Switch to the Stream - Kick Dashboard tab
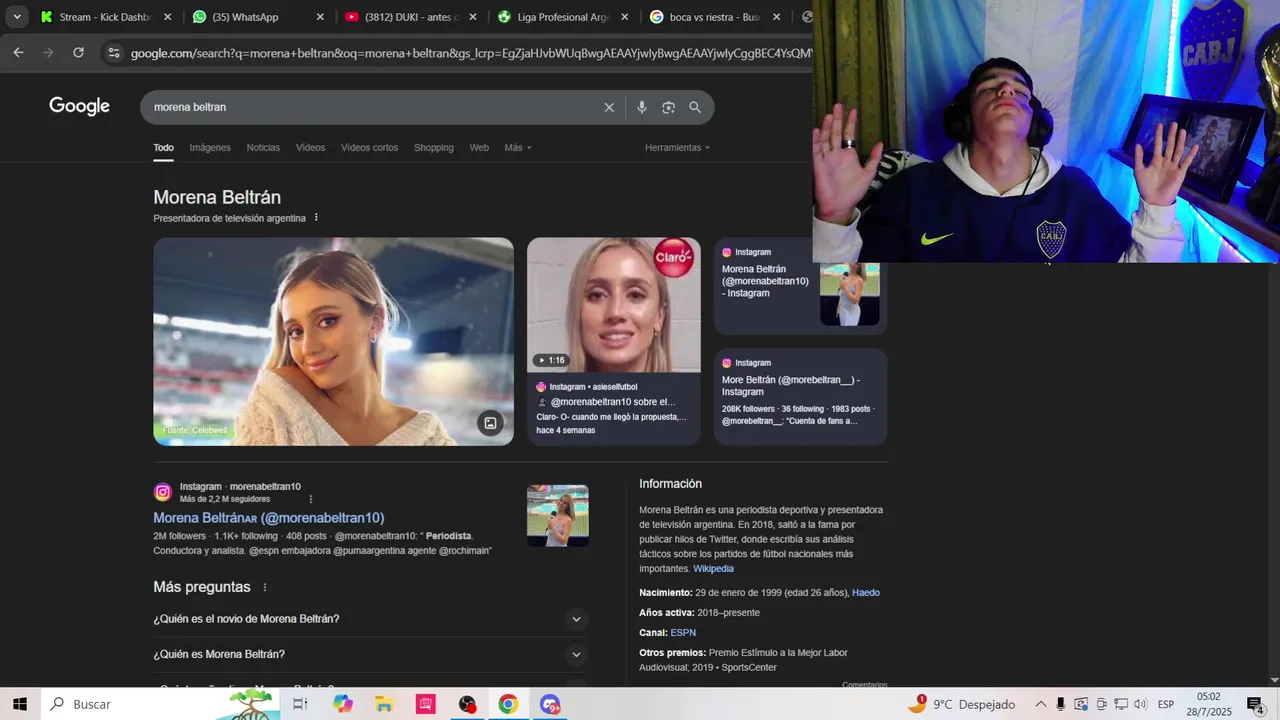This screenshot has width=1280, height=720. coord(105,17)
